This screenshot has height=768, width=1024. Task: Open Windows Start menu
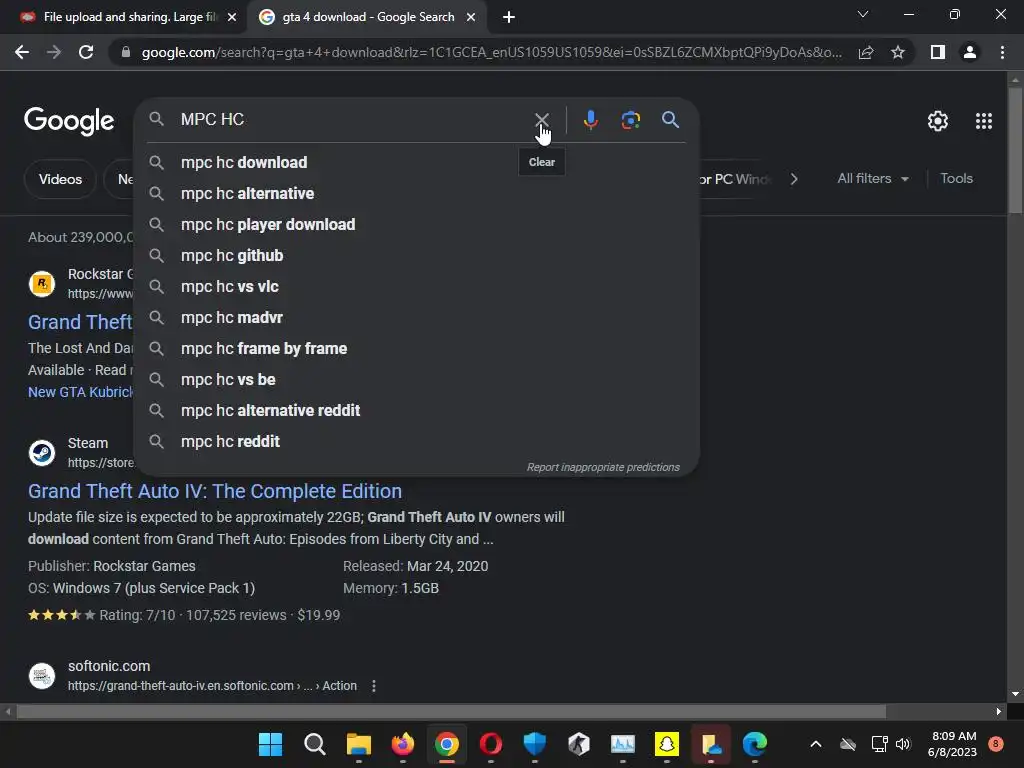pyautogui.click(x=270, y=744)
